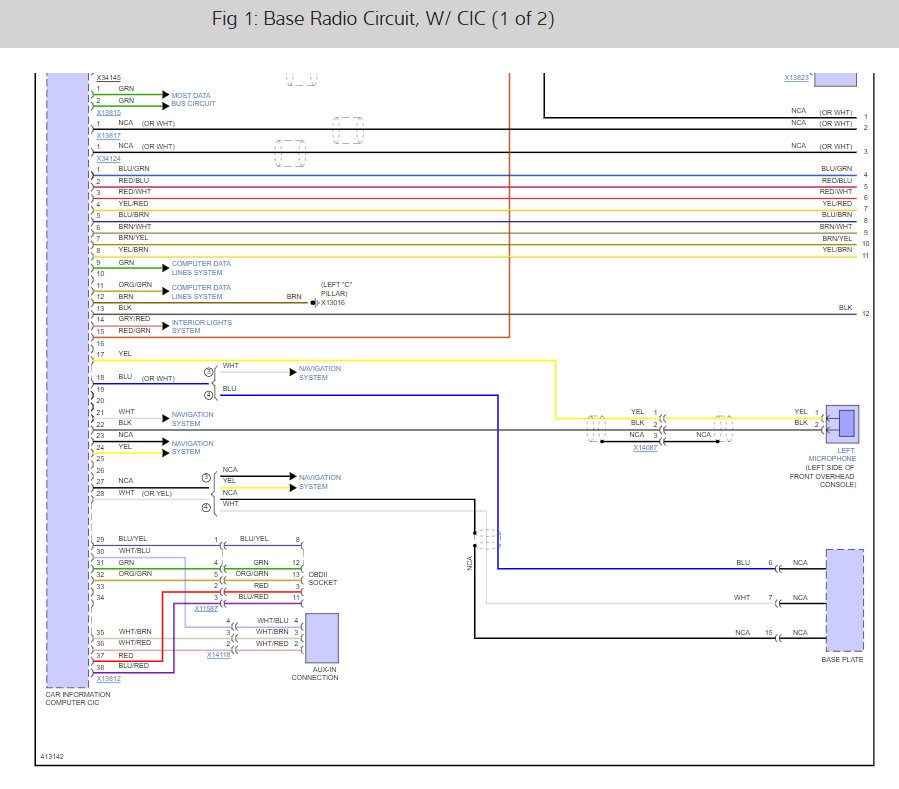Click NAVIGATION SYSTEM reference beside pin 24 YEL
The width and height of the screenshot is (899, 789).
click(x=192, y=448)
